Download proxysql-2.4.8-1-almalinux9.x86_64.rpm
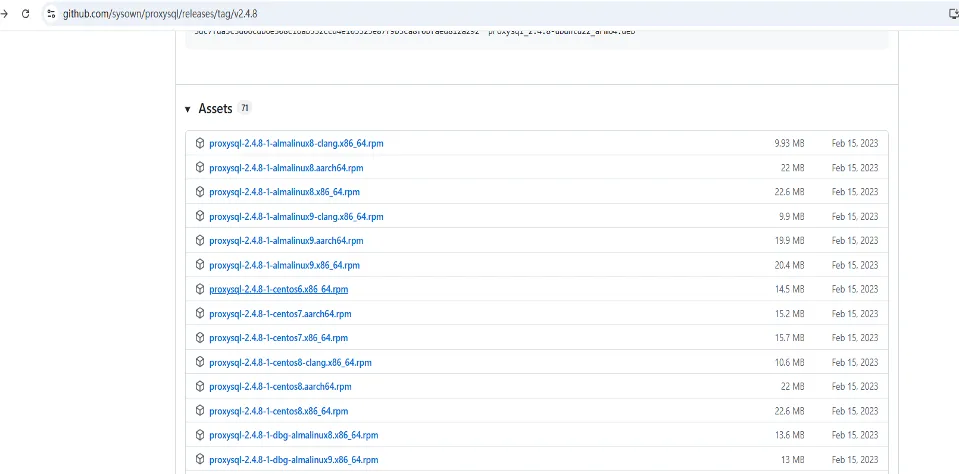The height and width of the screenshot is (474, 959). pos(284,265)
